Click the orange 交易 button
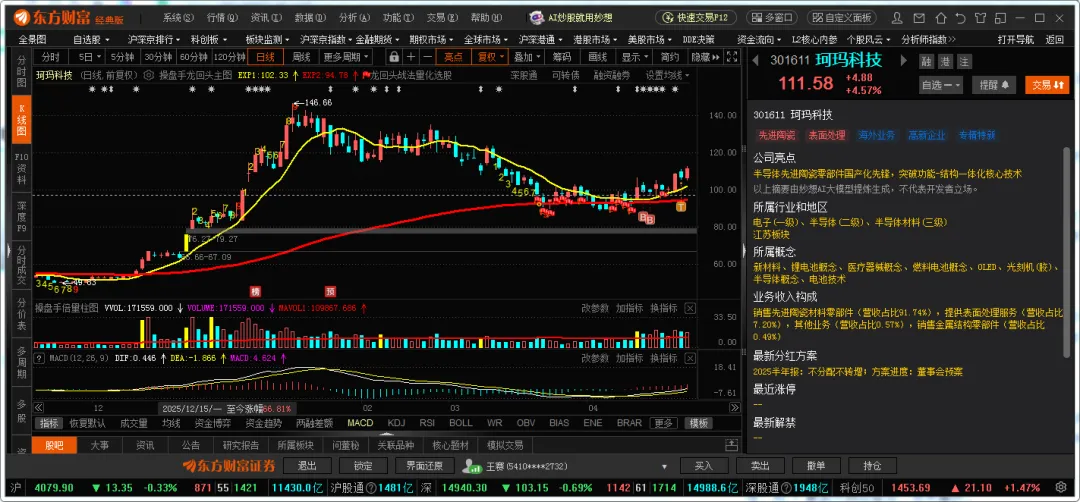This screenshot has width=1080, height=502. 1048,85
